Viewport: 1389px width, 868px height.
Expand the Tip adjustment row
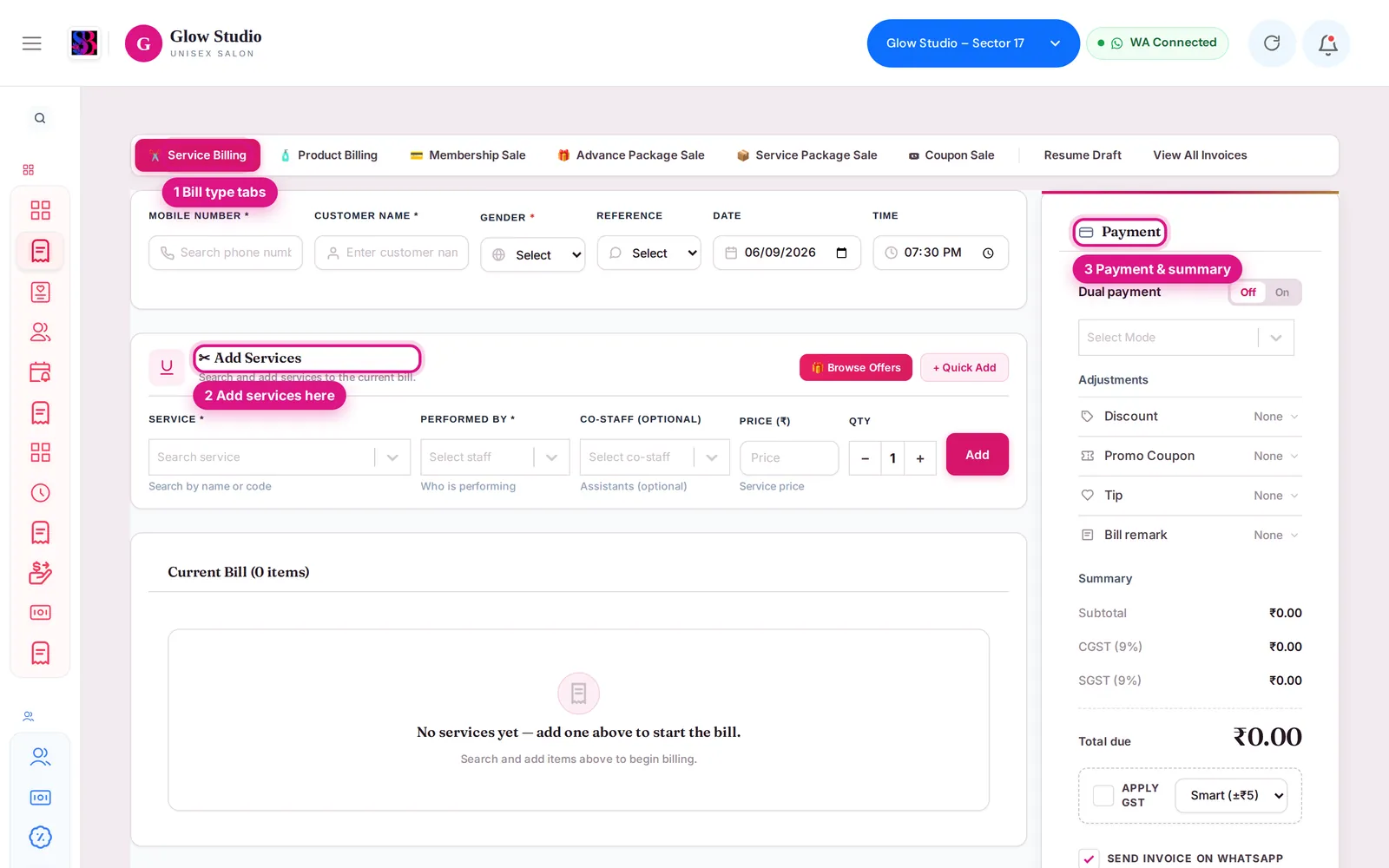1189,496
